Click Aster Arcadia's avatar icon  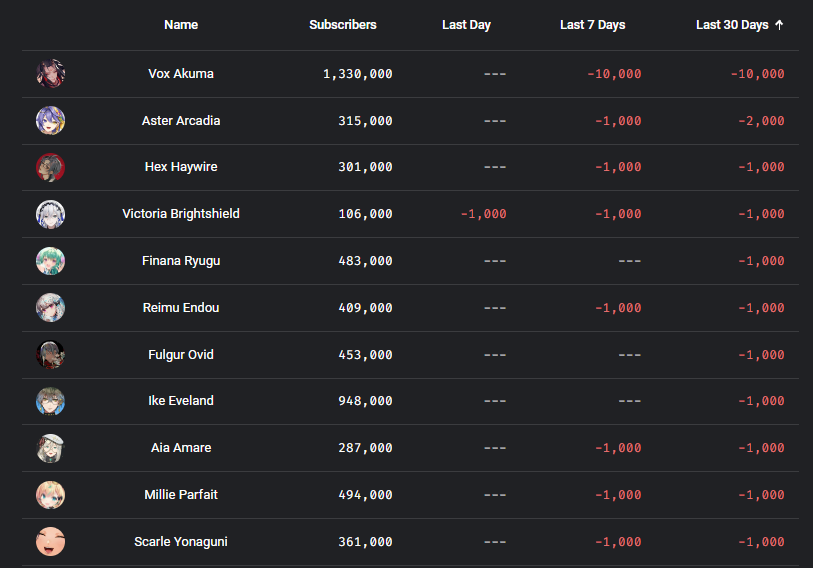[50, 121]
